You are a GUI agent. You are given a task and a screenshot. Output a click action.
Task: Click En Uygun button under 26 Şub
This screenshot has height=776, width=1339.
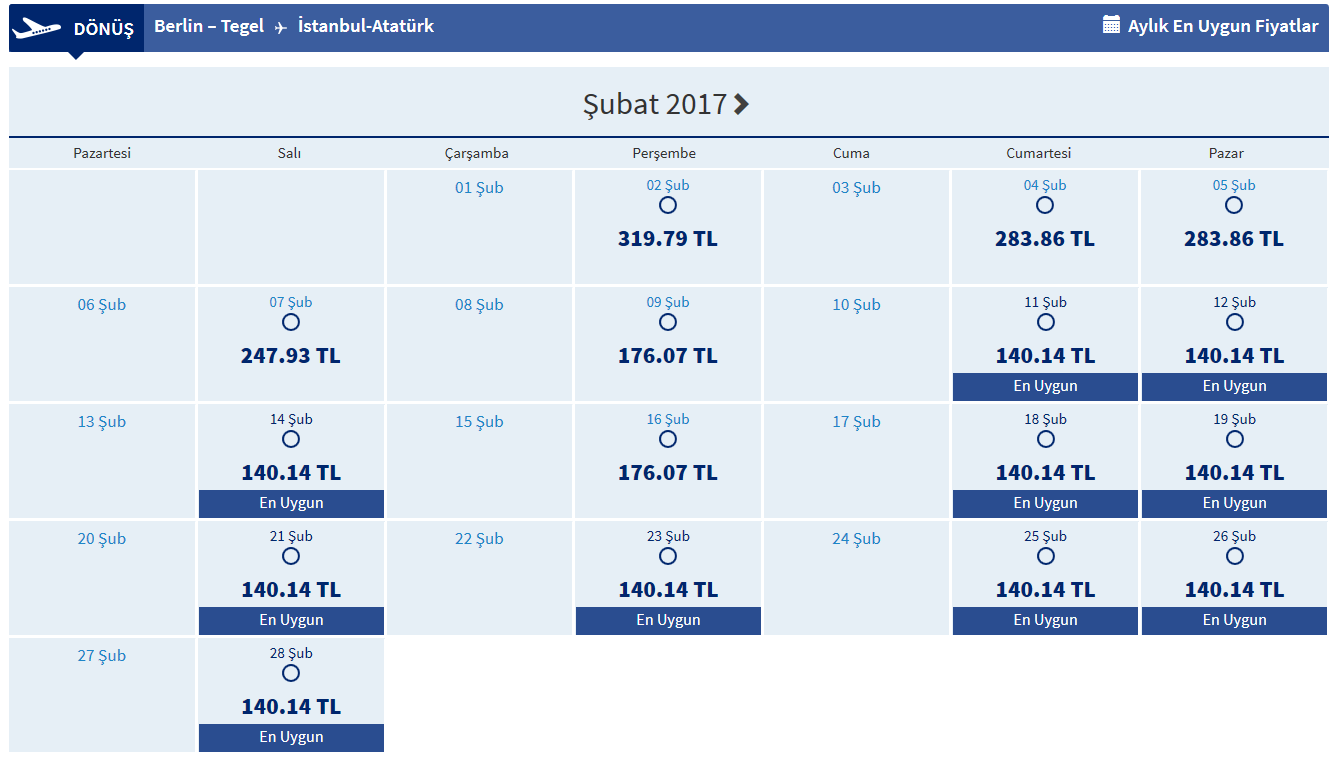click(1234, 620)
